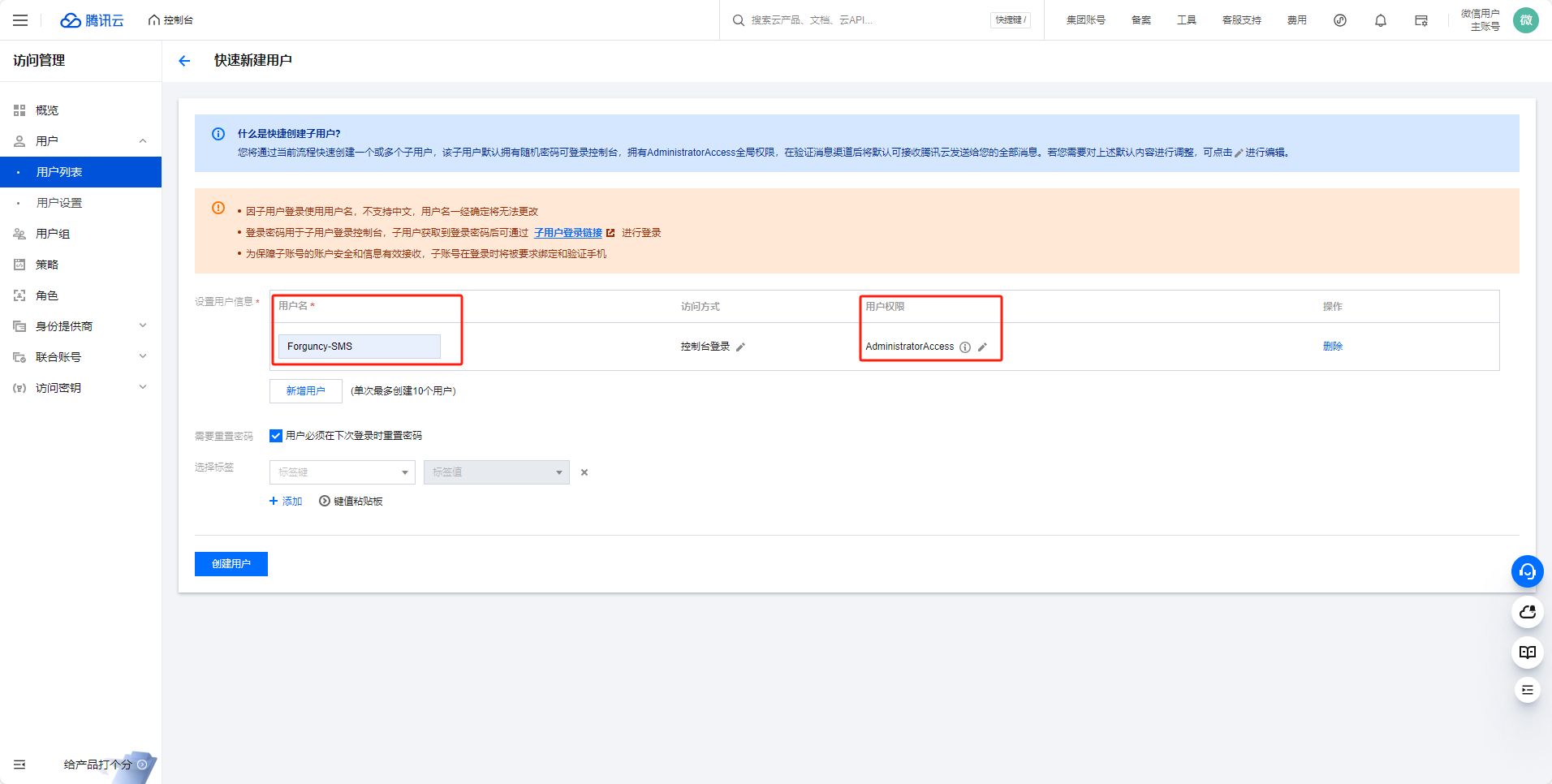Viewport: 1552px width, 784px height.
Task: Open the documentation book floating icon
Action: pyautogui.click(x=1527, y=652)
